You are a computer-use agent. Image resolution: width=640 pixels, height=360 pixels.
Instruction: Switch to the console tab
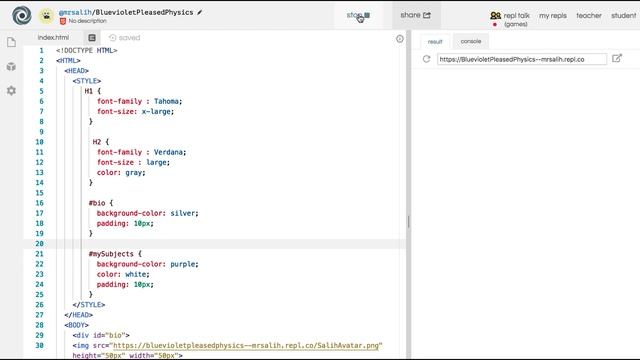point(471,41)
